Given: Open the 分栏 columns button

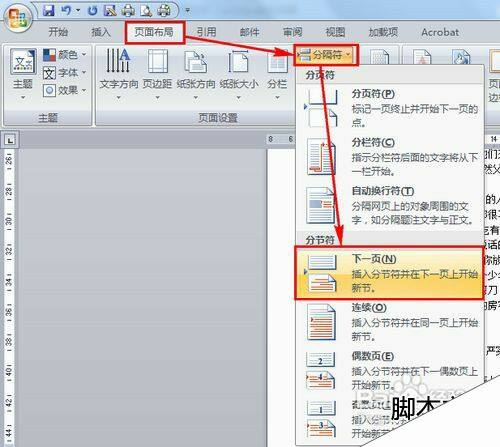Looking at the screenshot, I should 277,74.
